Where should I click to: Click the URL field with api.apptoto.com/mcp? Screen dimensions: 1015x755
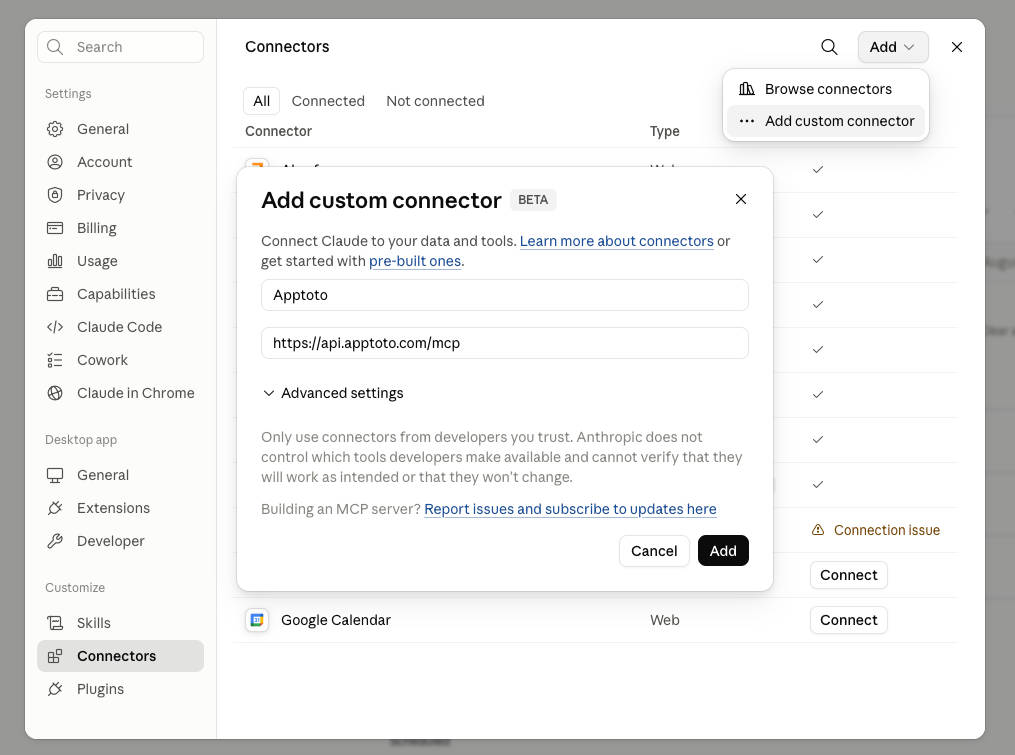click(x=505, y=343)
